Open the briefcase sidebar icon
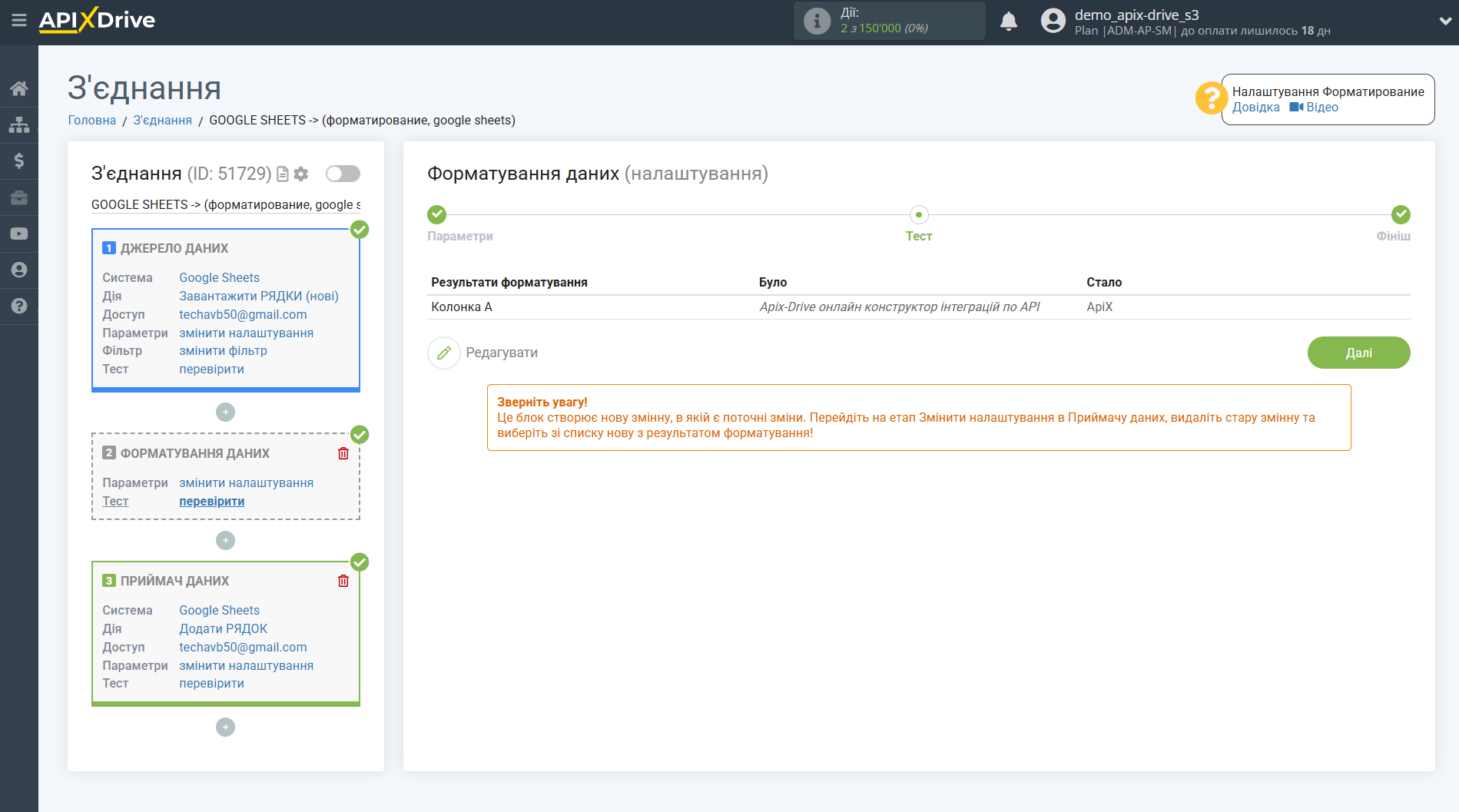 [19, 197]
